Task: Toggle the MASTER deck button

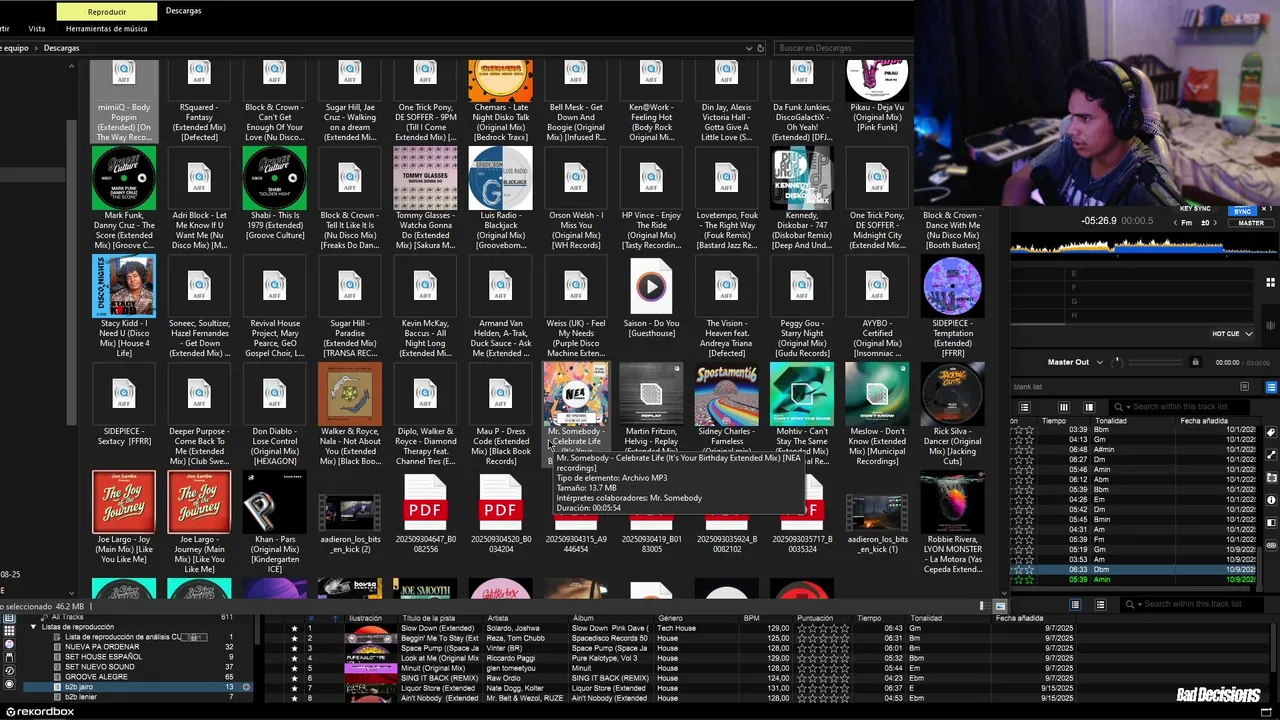Action: pos(1251,223)
